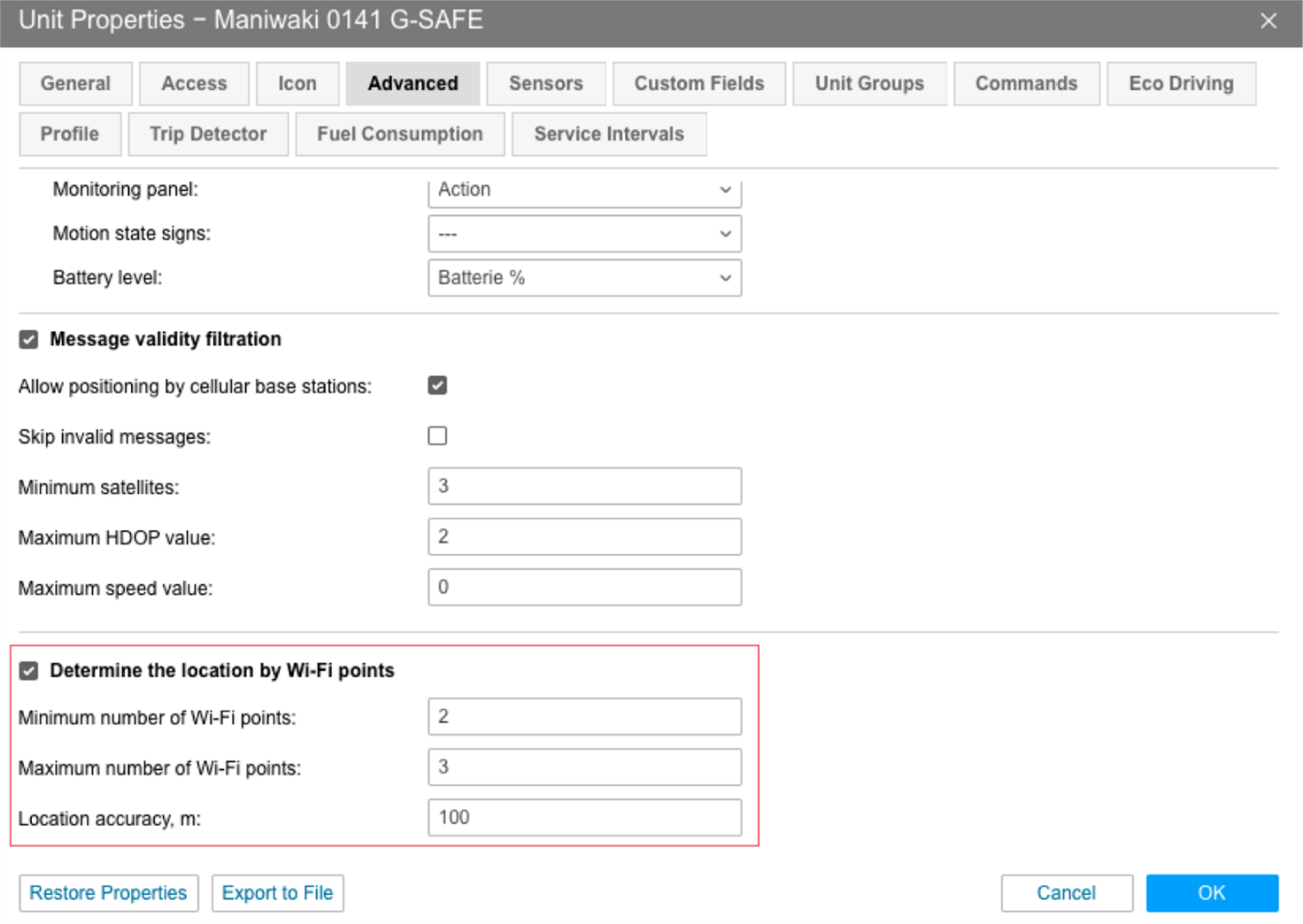
Task: Focus the Location accuracy input field
Action: 584,817
